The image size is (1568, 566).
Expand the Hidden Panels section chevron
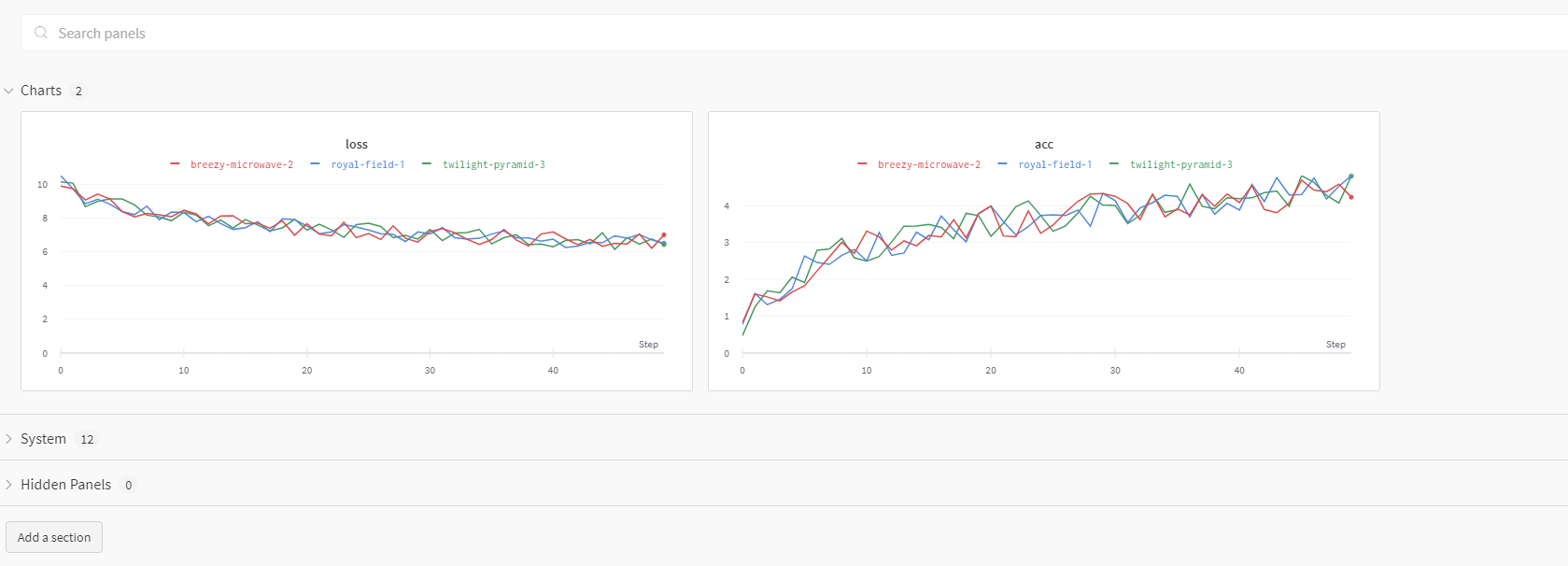9,485
